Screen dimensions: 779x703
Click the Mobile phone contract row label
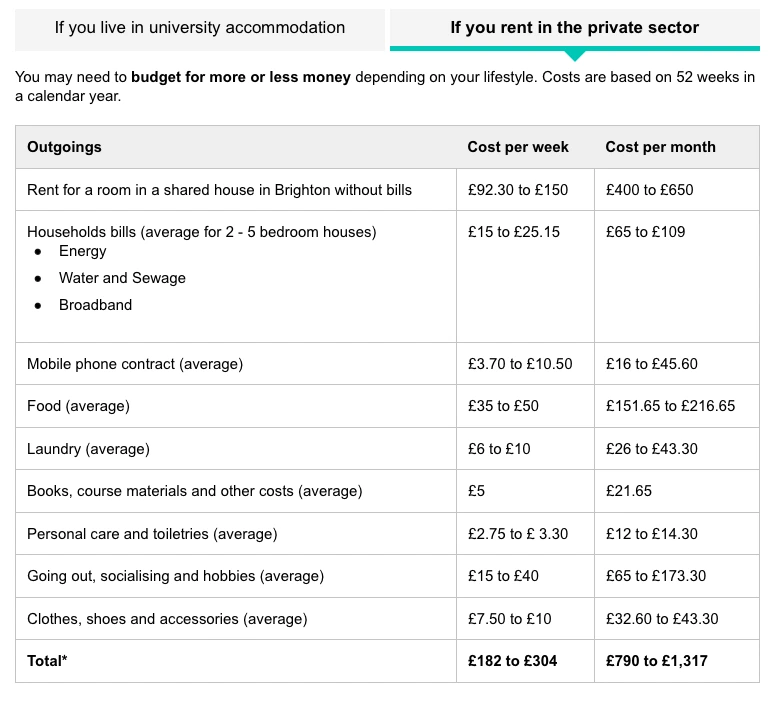pyautogui.click(x=135, y=364)
